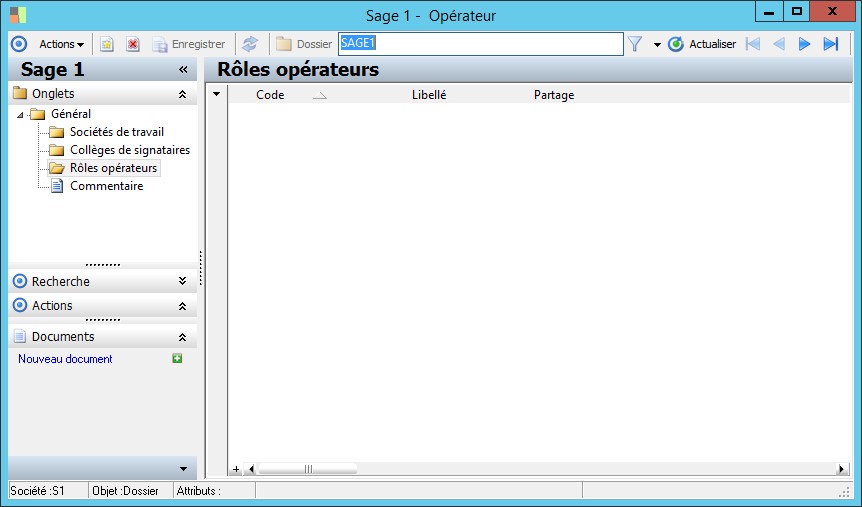
Task: Click the horizontal scrollbar thumb
Action: (x=308, y=469)
